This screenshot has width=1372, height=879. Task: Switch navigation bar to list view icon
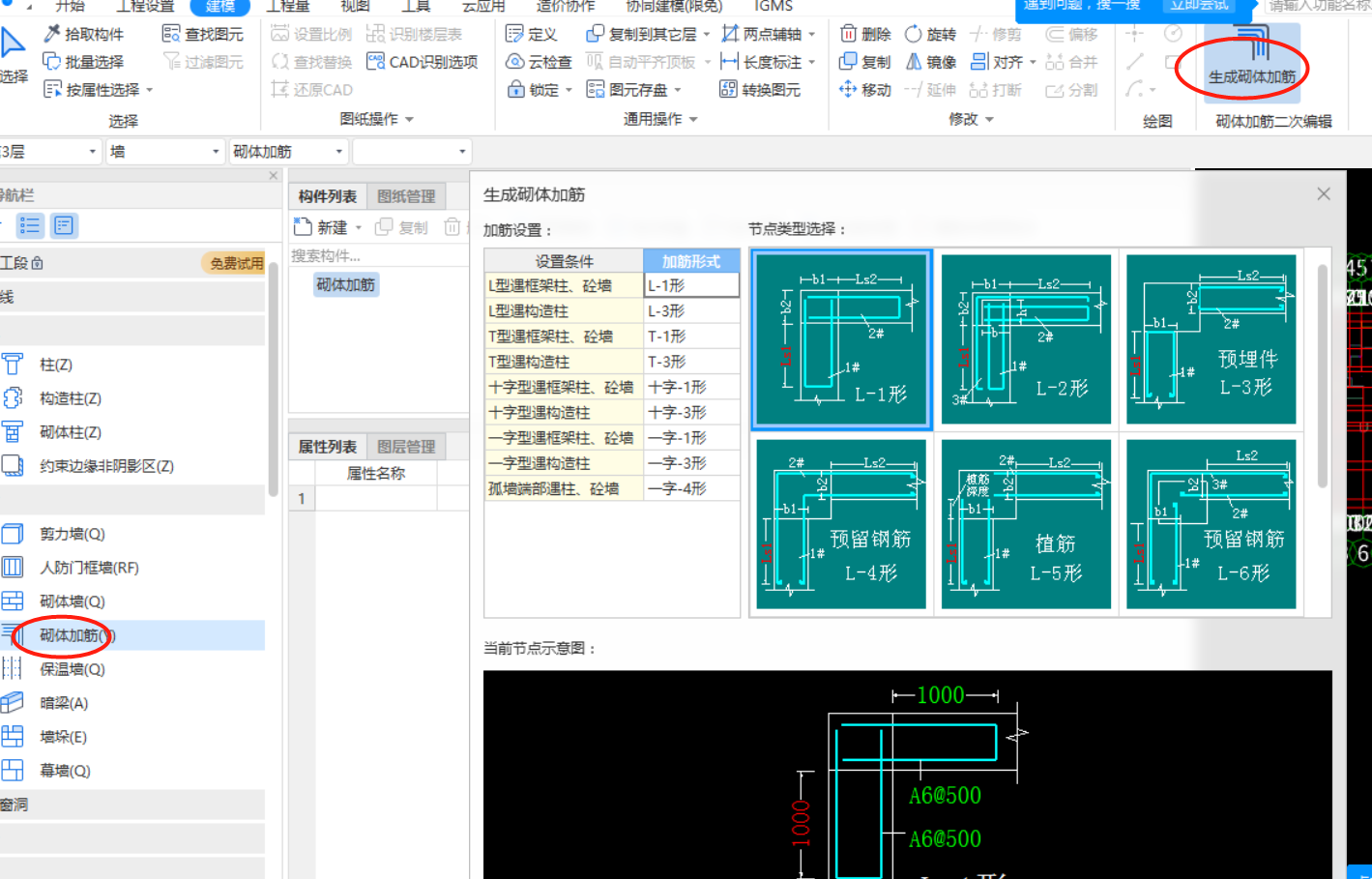[30, 226]
